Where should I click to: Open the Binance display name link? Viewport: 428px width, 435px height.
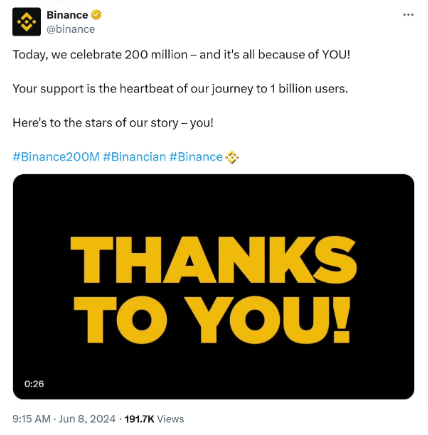67,15
